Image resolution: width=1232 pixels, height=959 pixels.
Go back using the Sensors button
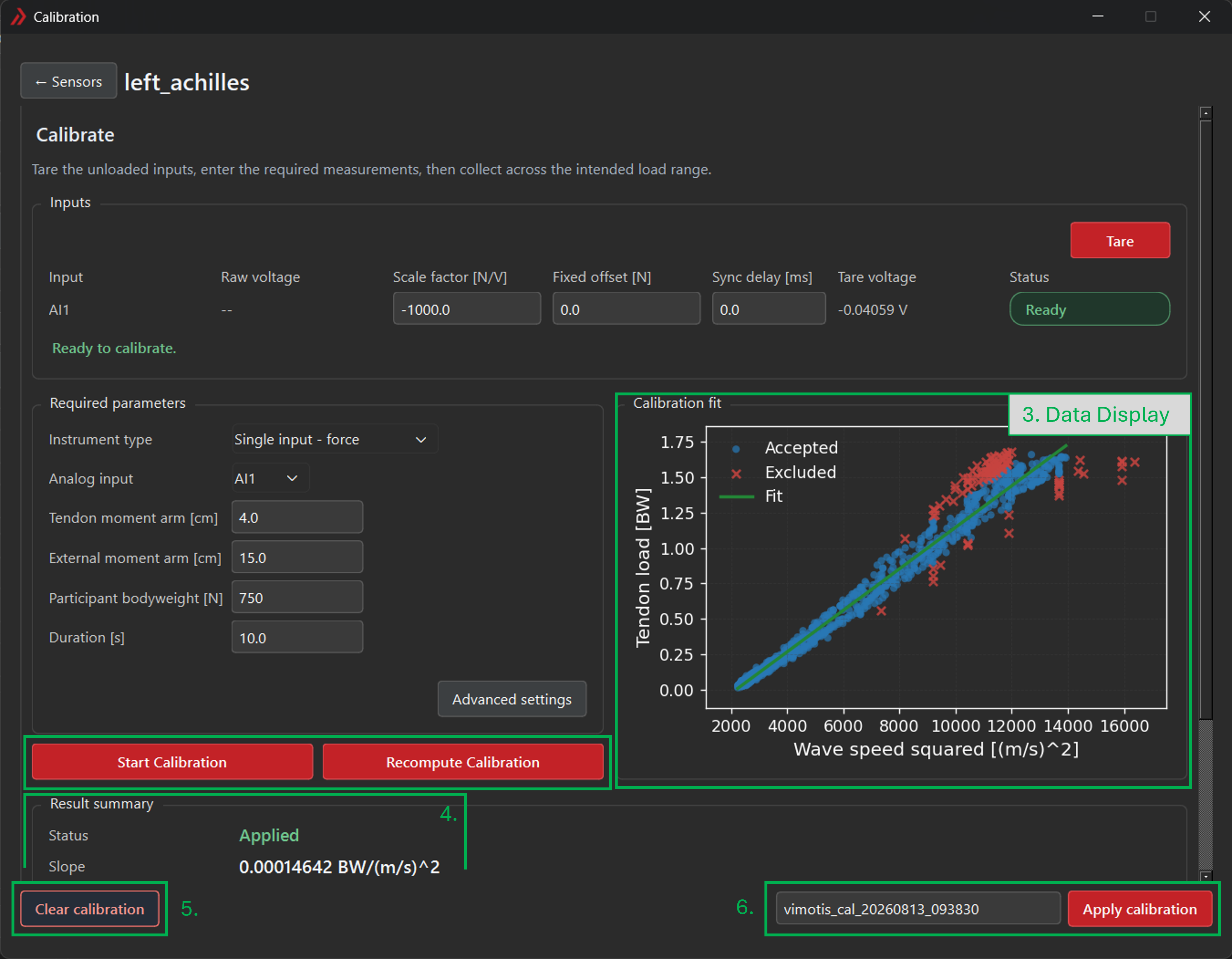point(68,81)
